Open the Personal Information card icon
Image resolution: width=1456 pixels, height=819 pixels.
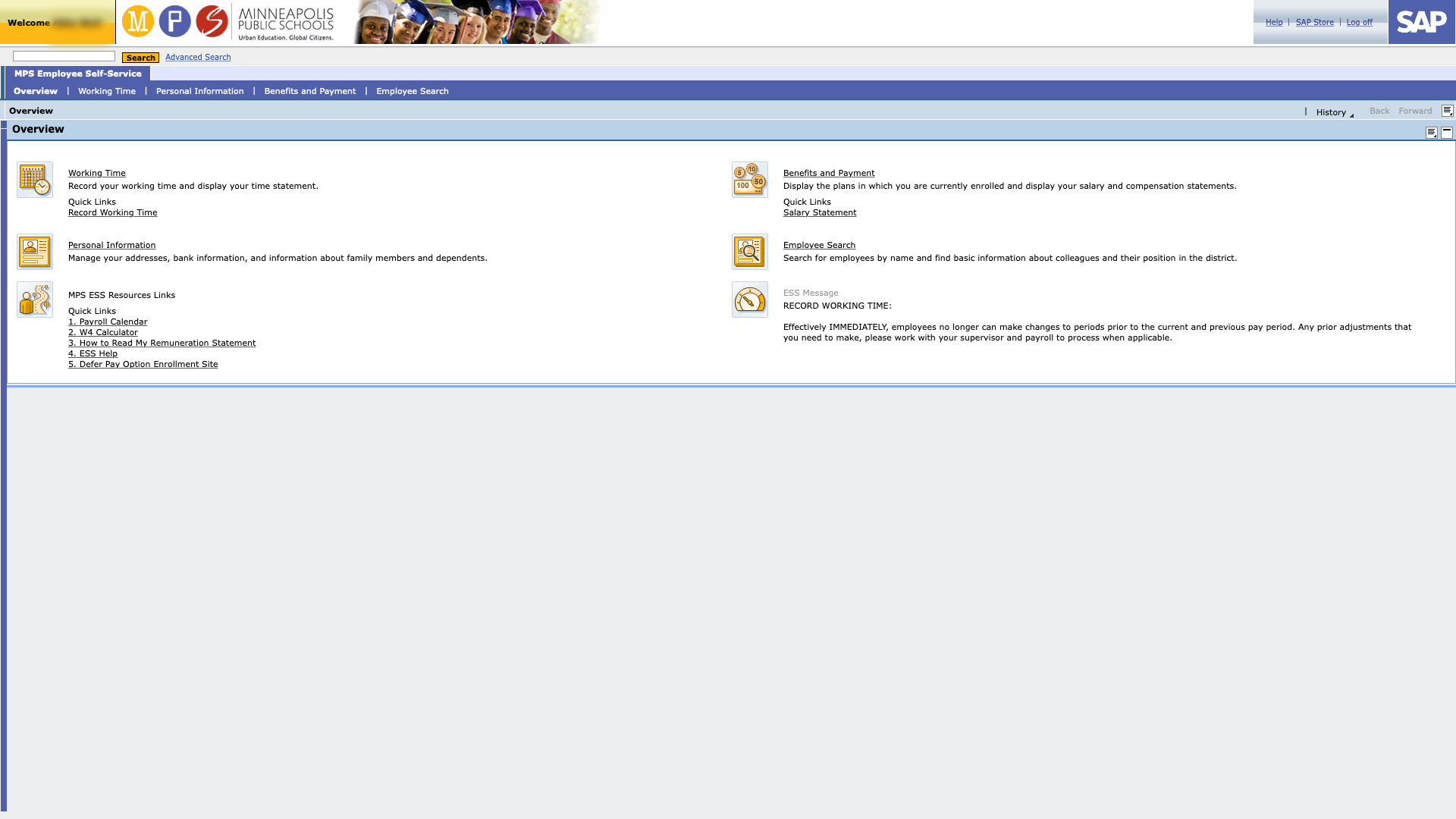[x=35, y=252]
